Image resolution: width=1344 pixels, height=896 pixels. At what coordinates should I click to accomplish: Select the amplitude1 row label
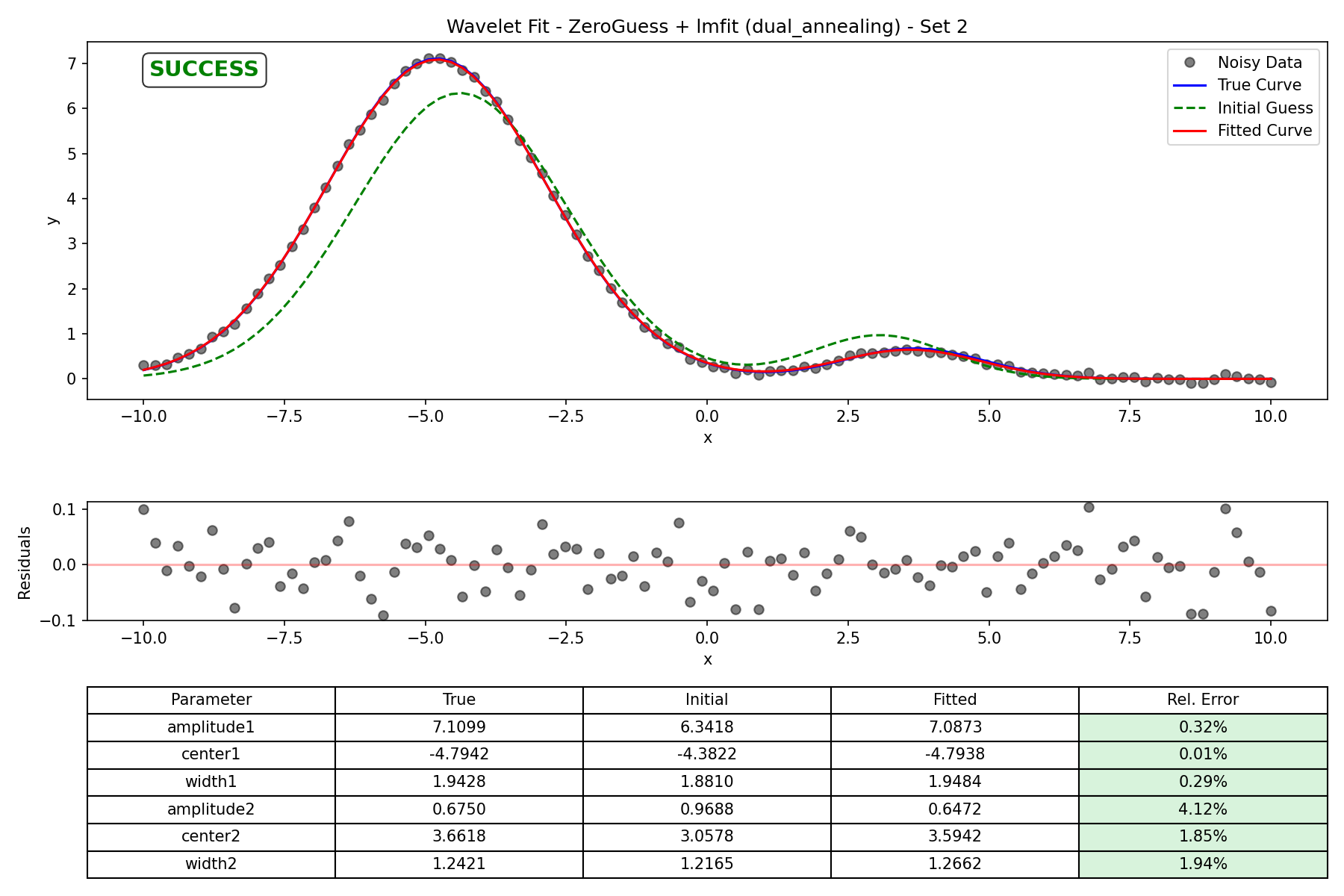point(211,727)
